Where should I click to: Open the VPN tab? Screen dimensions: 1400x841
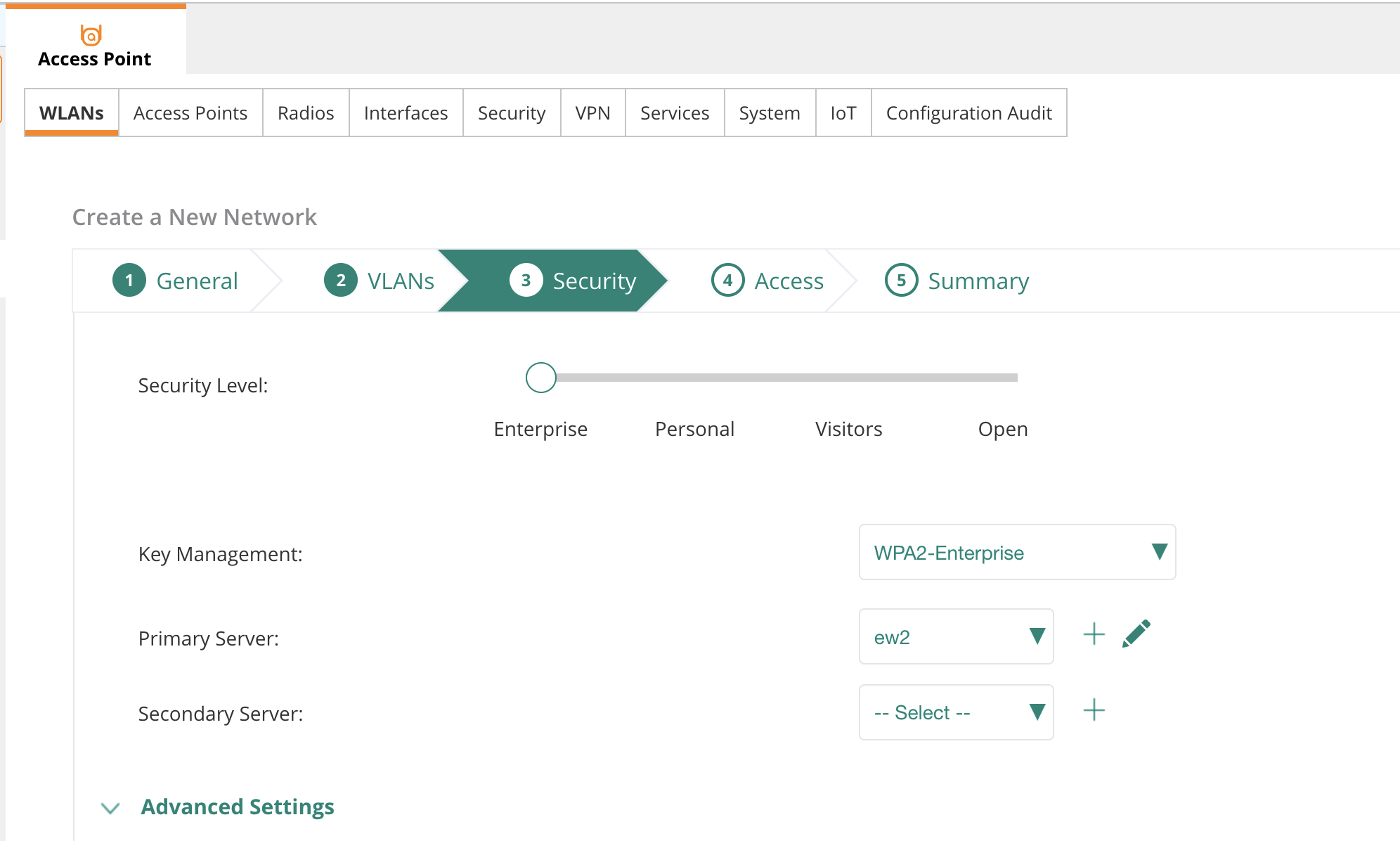tap(592, 113)
